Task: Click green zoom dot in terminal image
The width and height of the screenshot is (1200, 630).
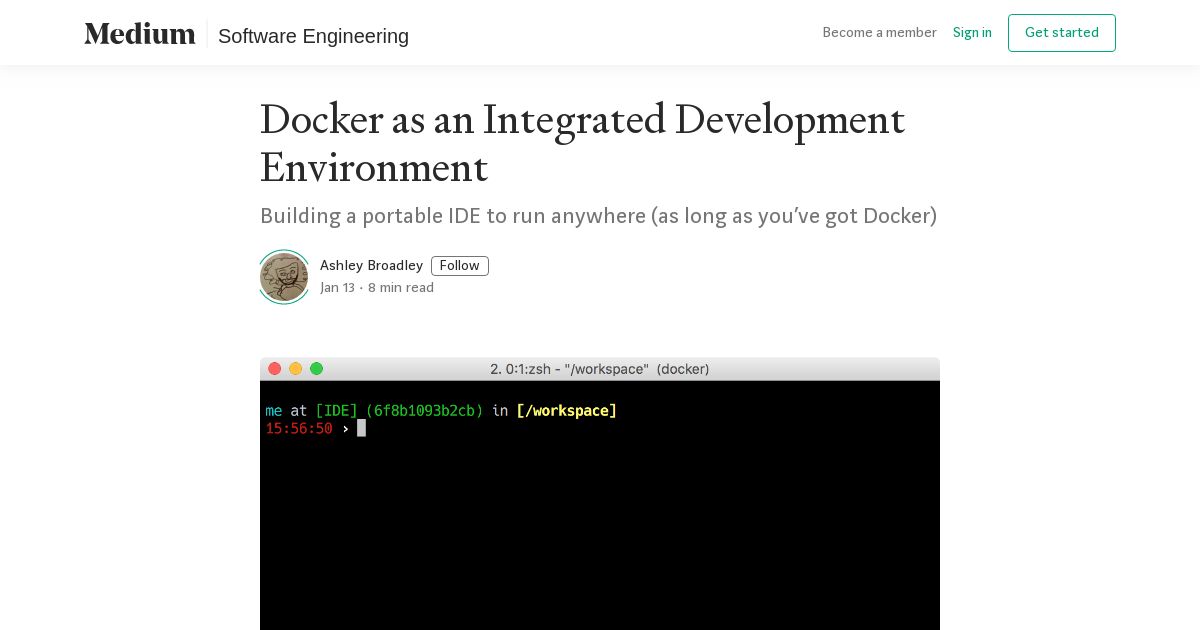Action: pyautogui.click(x=317, y=369)
